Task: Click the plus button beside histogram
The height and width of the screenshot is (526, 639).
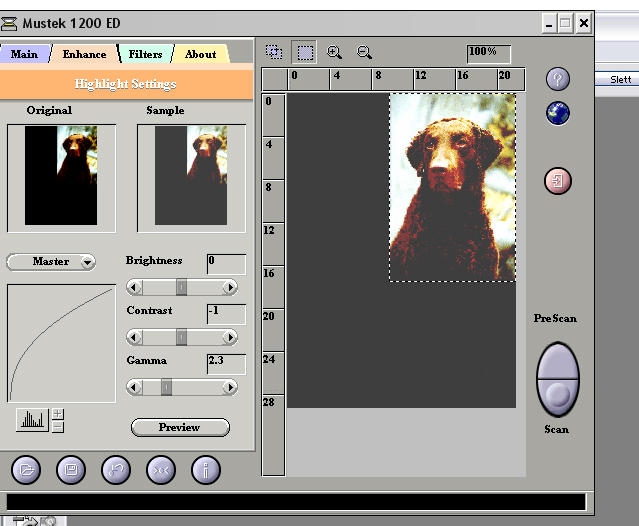Action: coord(58,414)
